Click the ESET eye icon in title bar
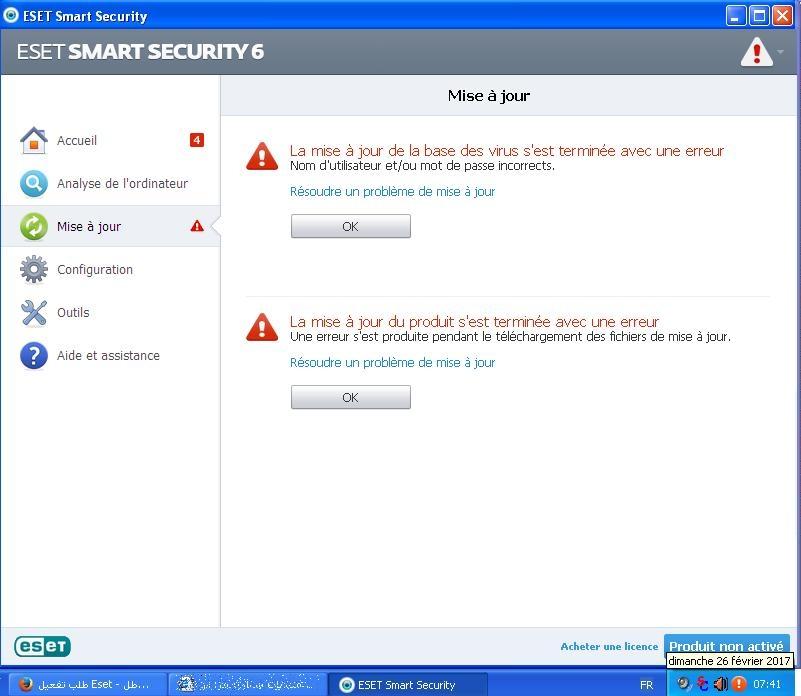Screen dimensions: 801x696 (11, 15)
